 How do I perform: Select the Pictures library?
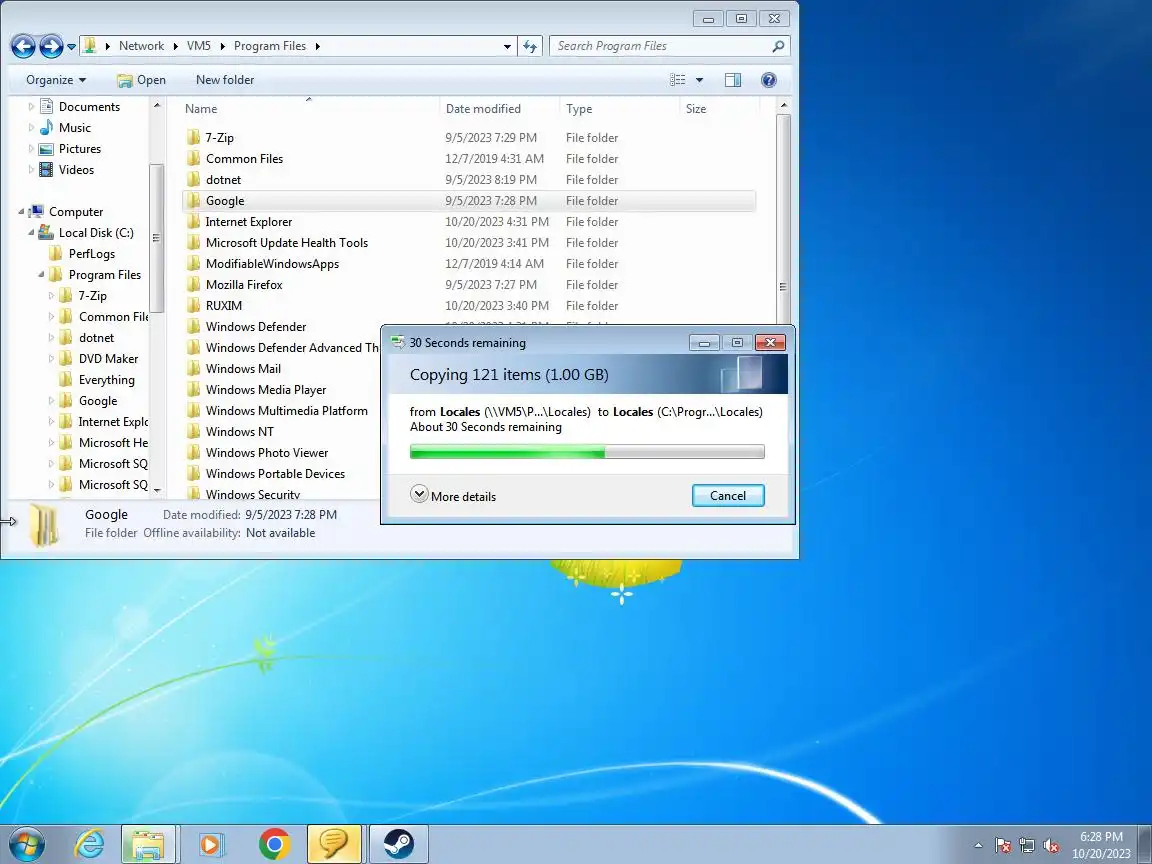coord(79,148)
